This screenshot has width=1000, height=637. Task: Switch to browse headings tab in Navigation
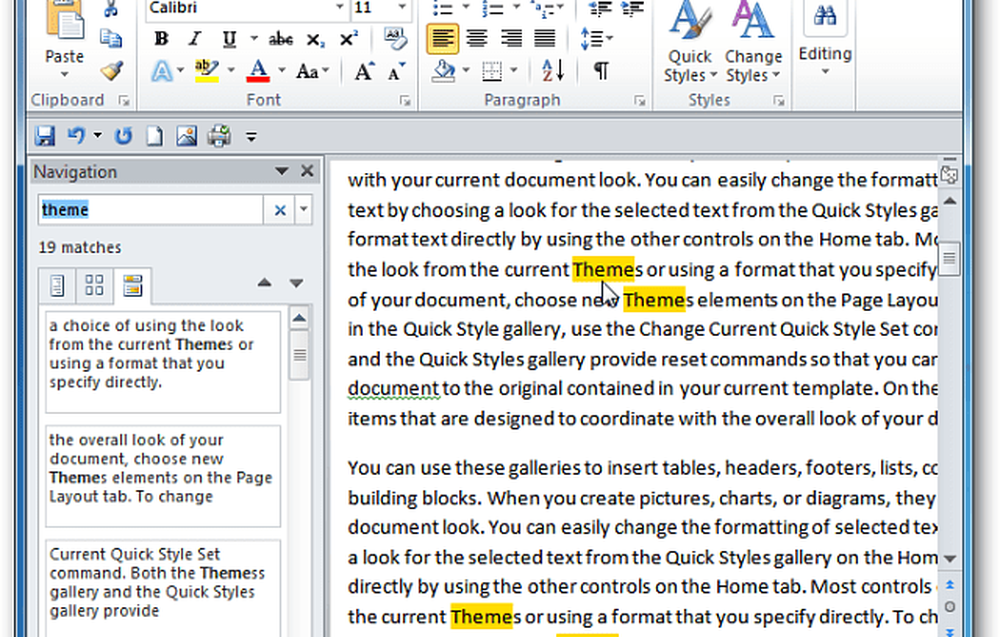click(57, 286)
